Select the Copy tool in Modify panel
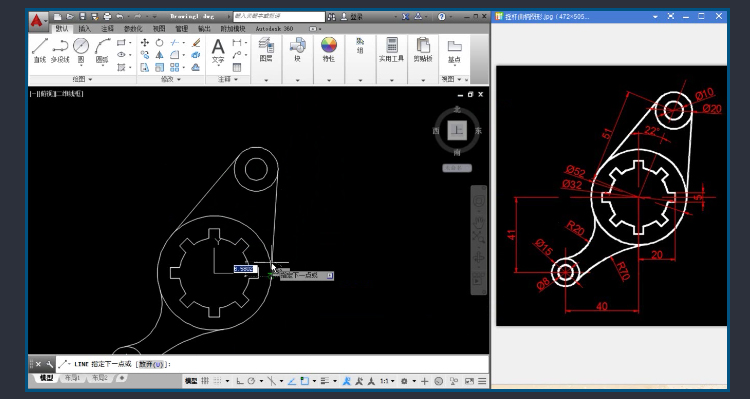Viewport: 750px width, 399px height. click(x=144, y=55)
